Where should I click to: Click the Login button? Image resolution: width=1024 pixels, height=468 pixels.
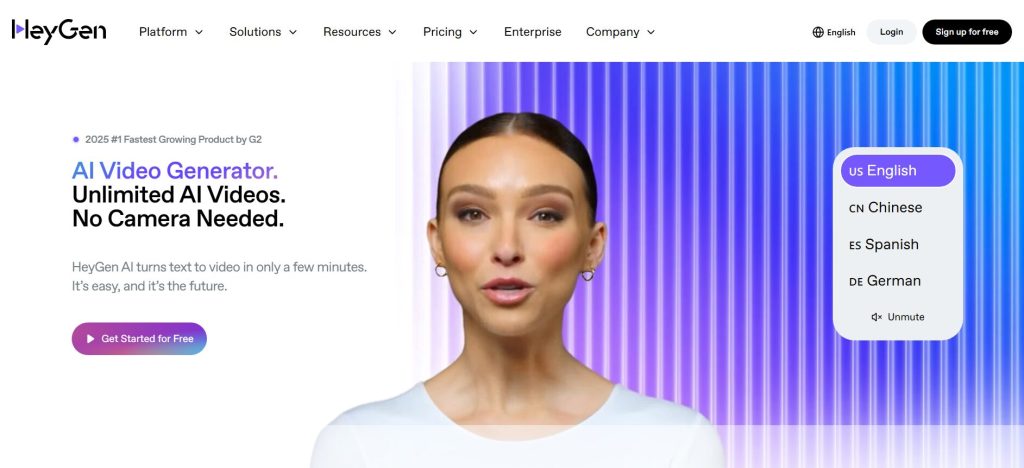coord(891,32)
